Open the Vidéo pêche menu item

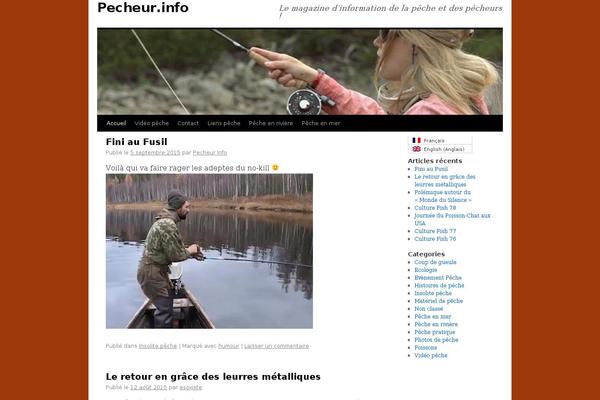152,123
